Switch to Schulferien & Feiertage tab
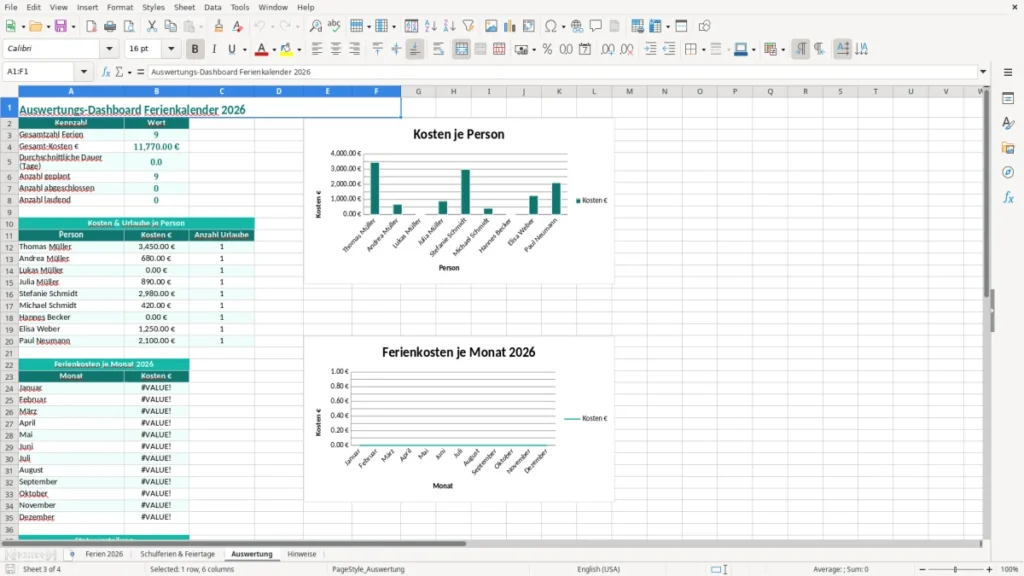 click(x=177, y=554)
